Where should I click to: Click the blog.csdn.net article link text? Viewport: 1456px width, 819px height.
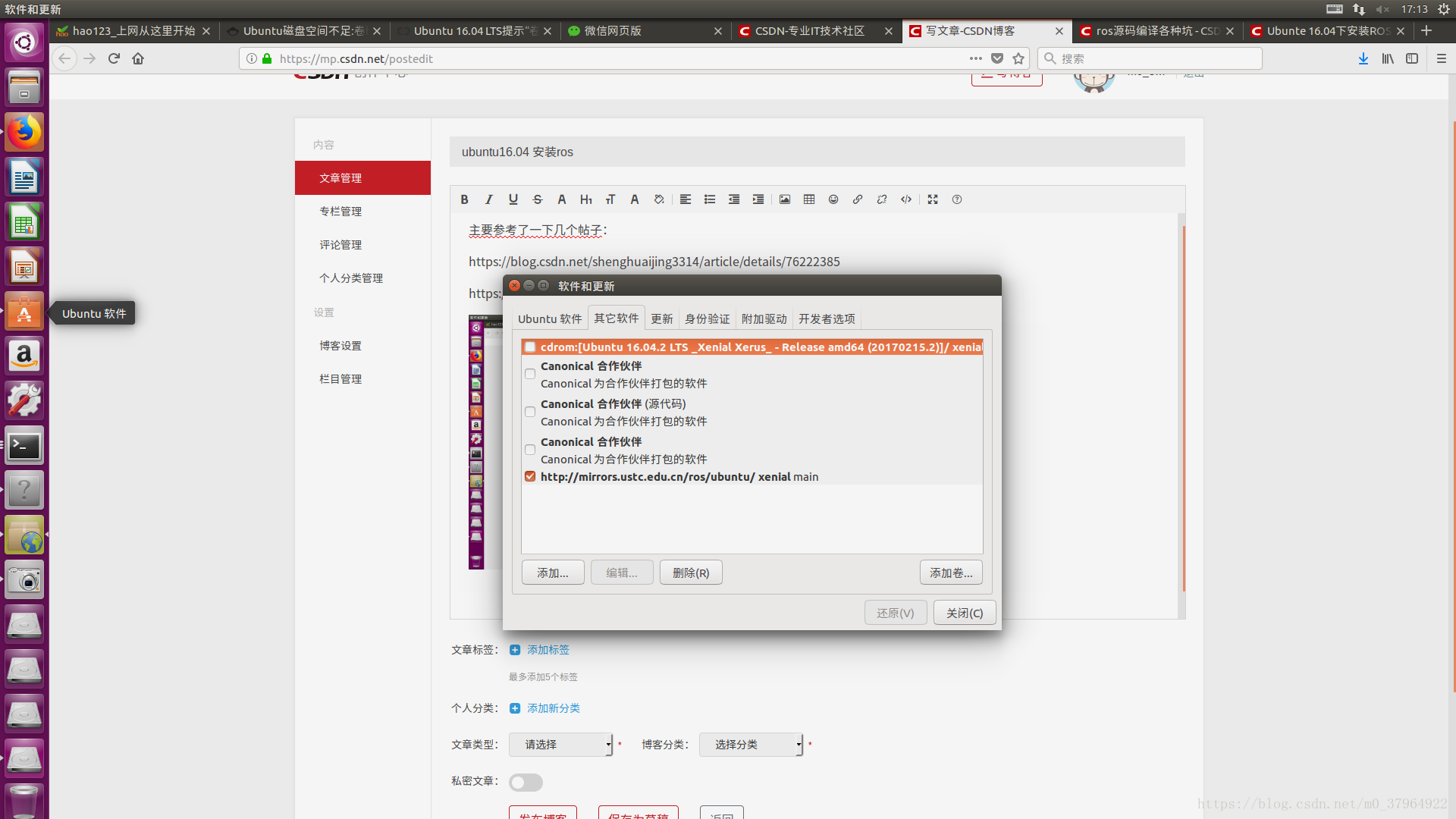click(654, 262)
